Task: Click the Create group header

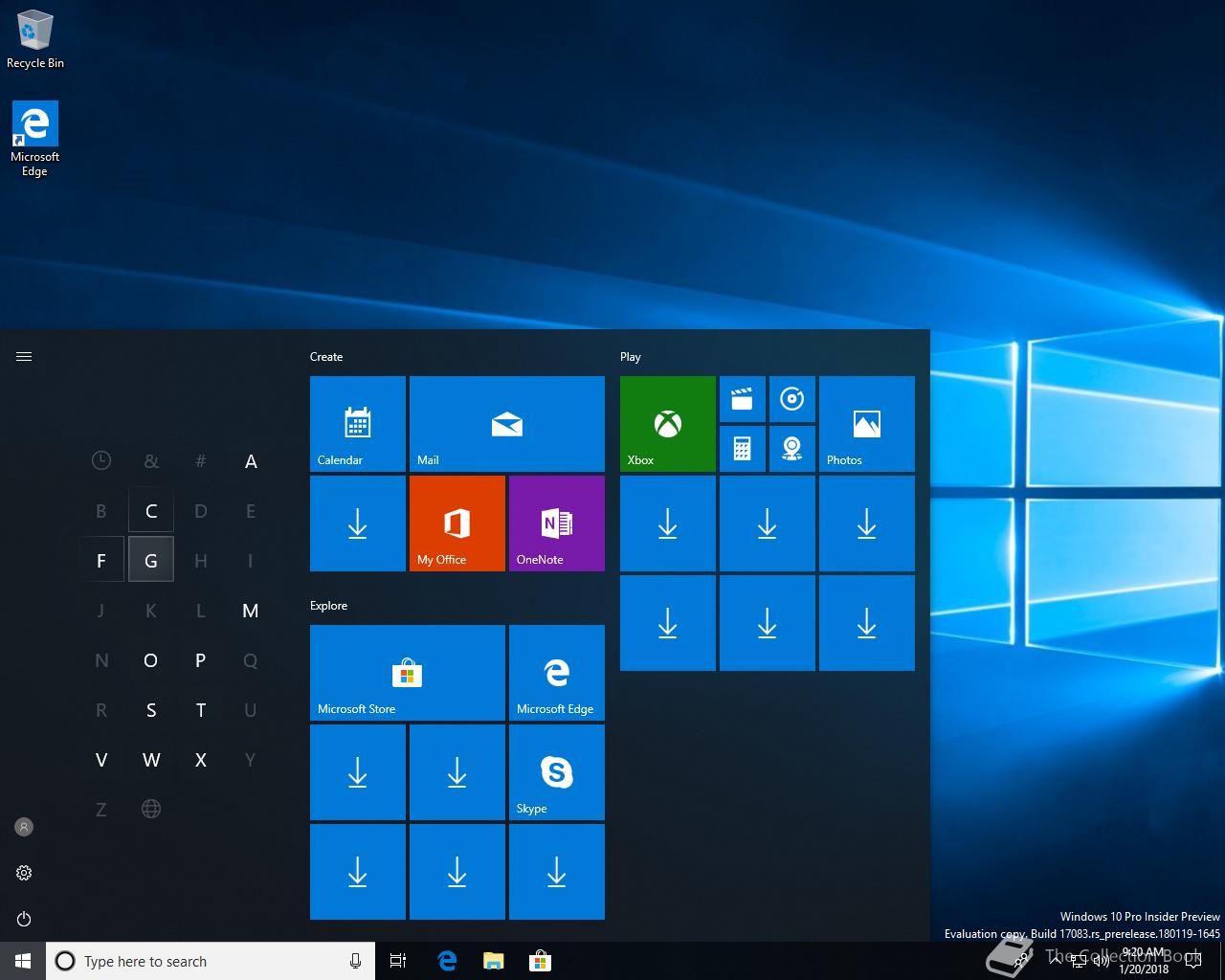Action: coord(326,357)
